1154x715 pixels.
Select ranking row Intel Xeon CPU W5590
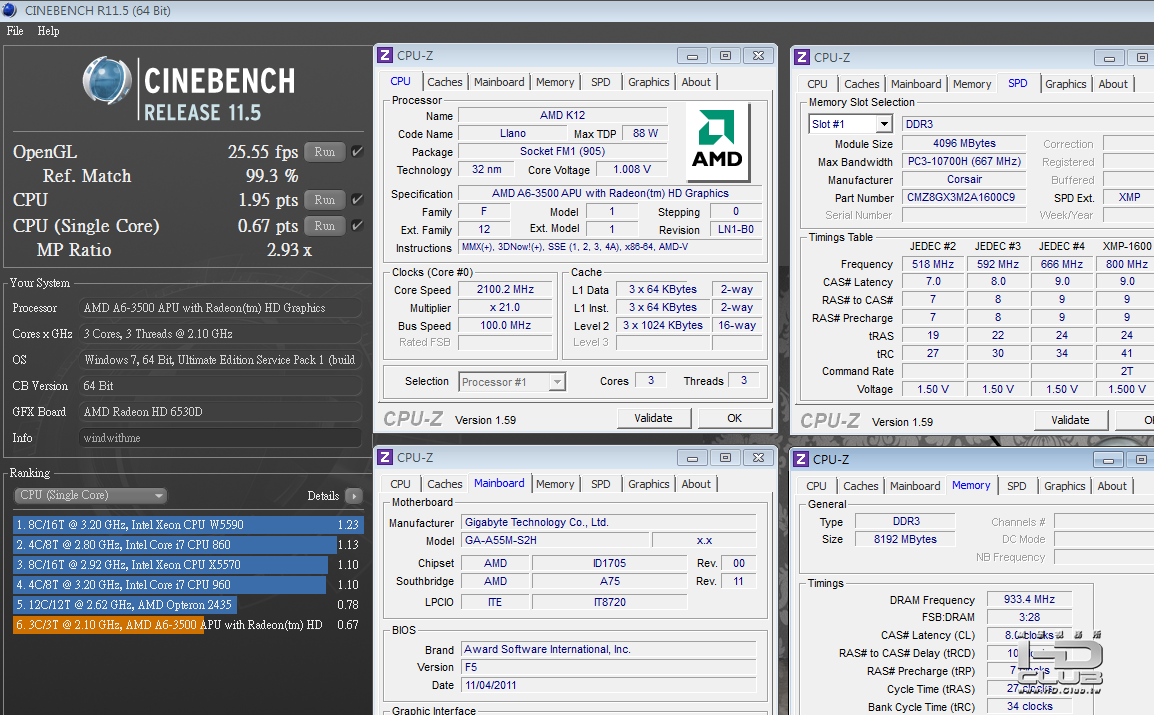(x=188, y=524)
